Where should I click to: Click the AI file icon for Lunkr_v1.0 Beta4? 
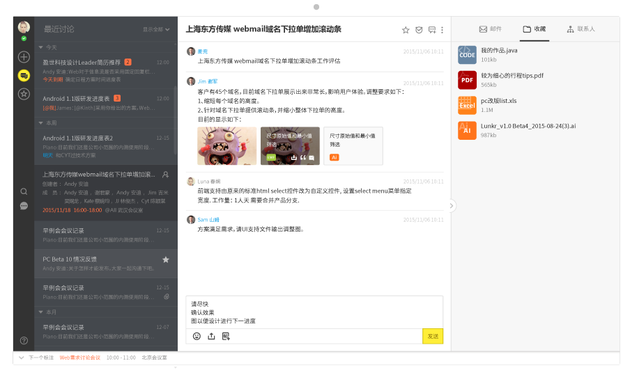pos(467,131)
